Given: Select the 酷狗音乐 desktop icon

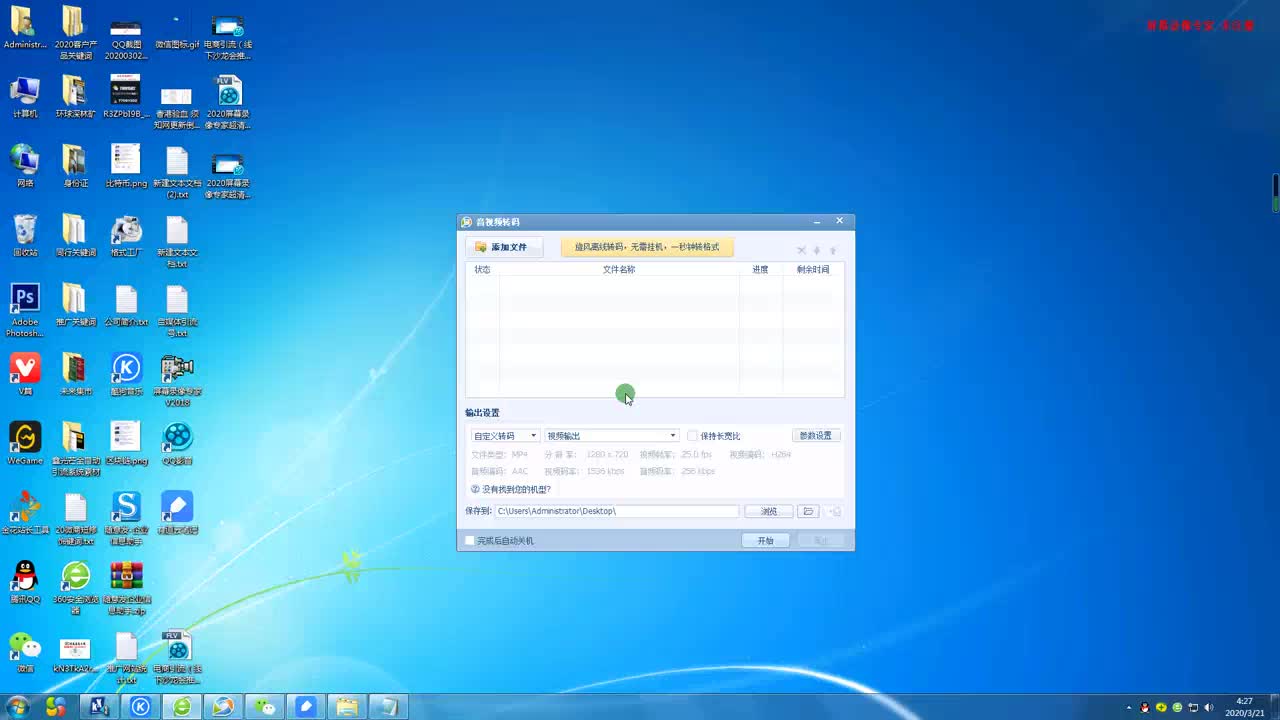Looking at the screenshot, I should [x=126, y=374].
